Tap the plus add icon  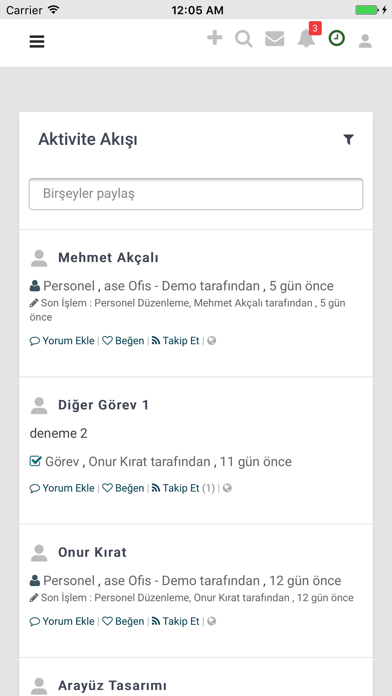(214, 38)
